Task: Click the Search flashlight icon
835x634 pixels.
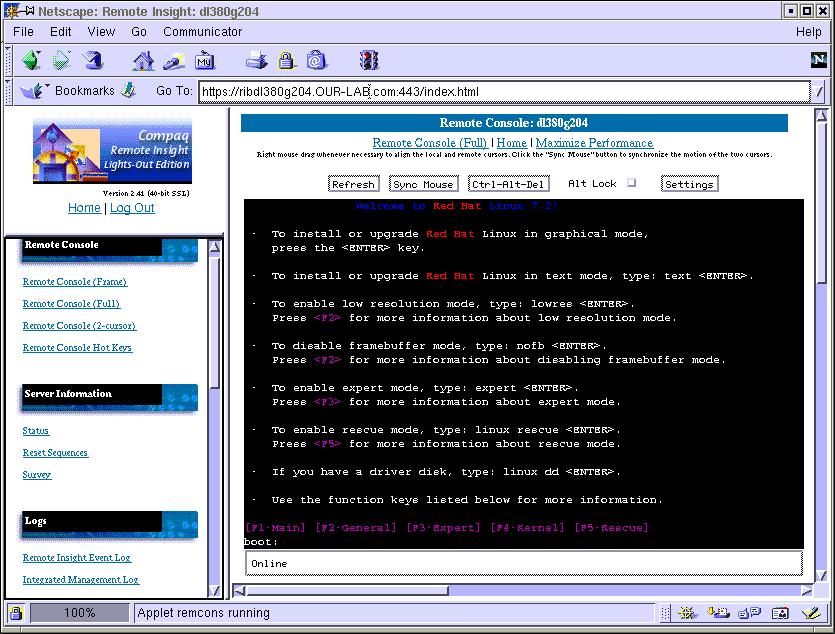Action: [174, 60]
